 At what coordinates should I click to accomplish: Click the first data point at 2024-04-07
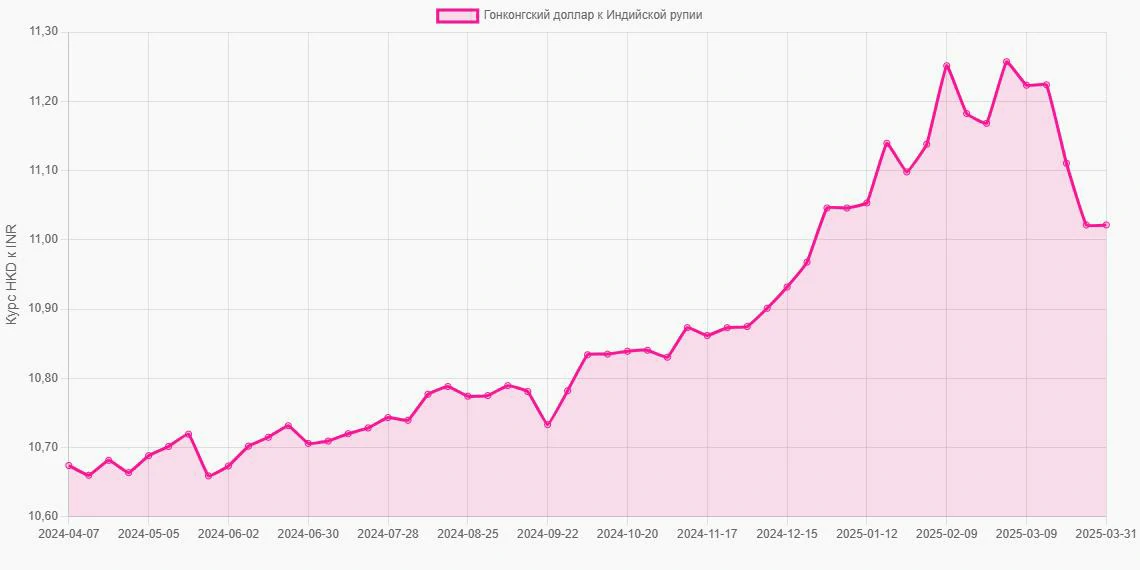69,466
